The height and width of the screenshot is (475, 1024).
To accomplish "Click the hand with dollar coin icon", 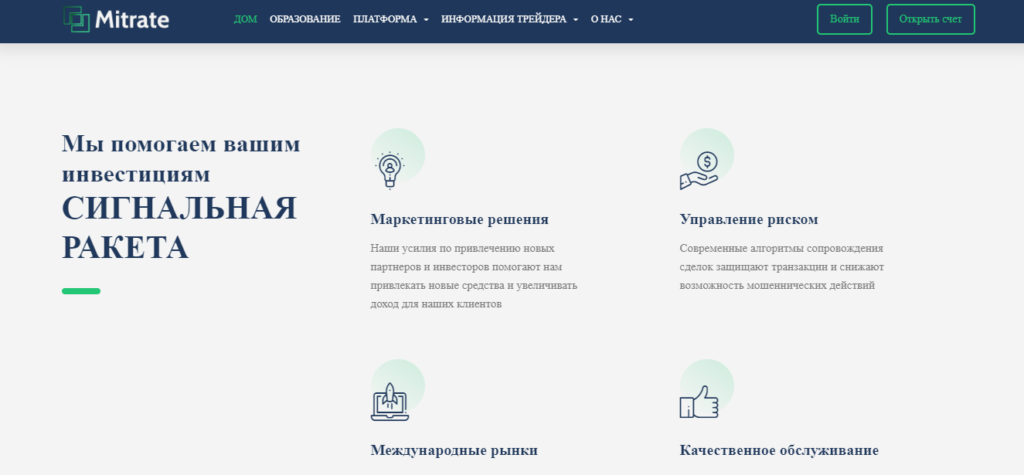I will coord(699,170).
